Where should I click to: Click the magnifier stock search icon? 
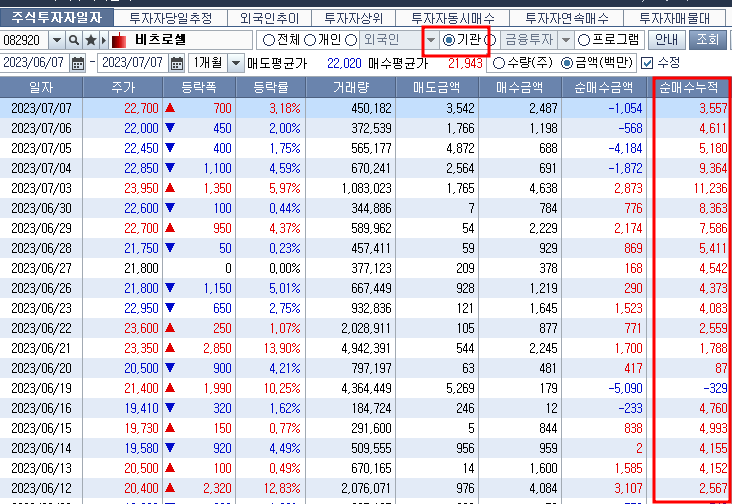tap(74, 40)
